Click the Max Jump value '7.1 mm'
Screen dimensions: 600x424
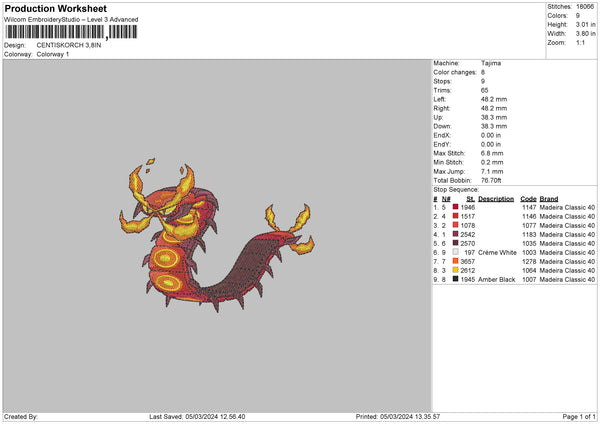492,171
